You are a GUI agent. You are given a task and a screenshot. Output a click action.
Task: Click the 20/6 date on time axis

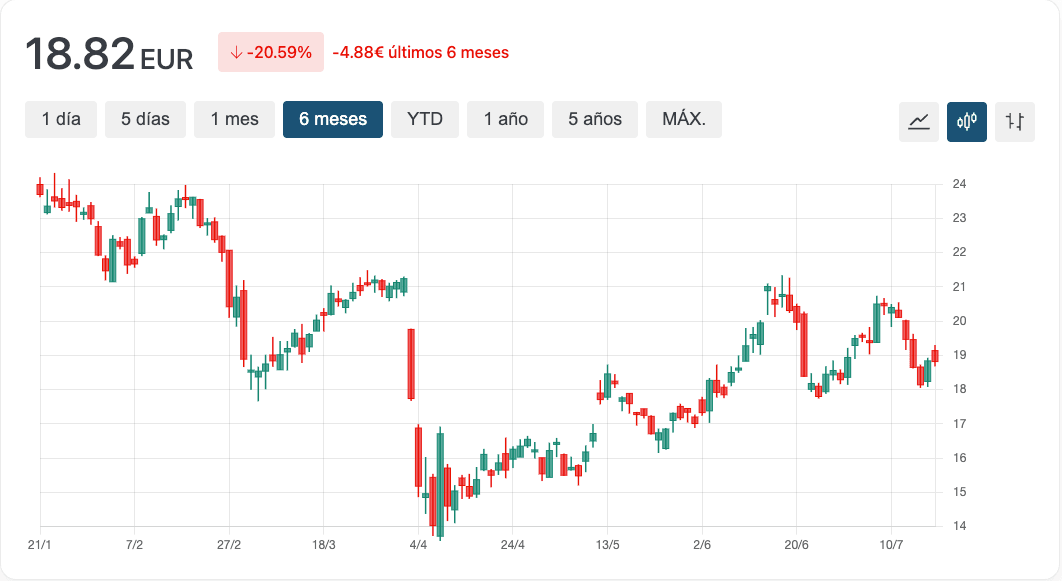point(796,545)
